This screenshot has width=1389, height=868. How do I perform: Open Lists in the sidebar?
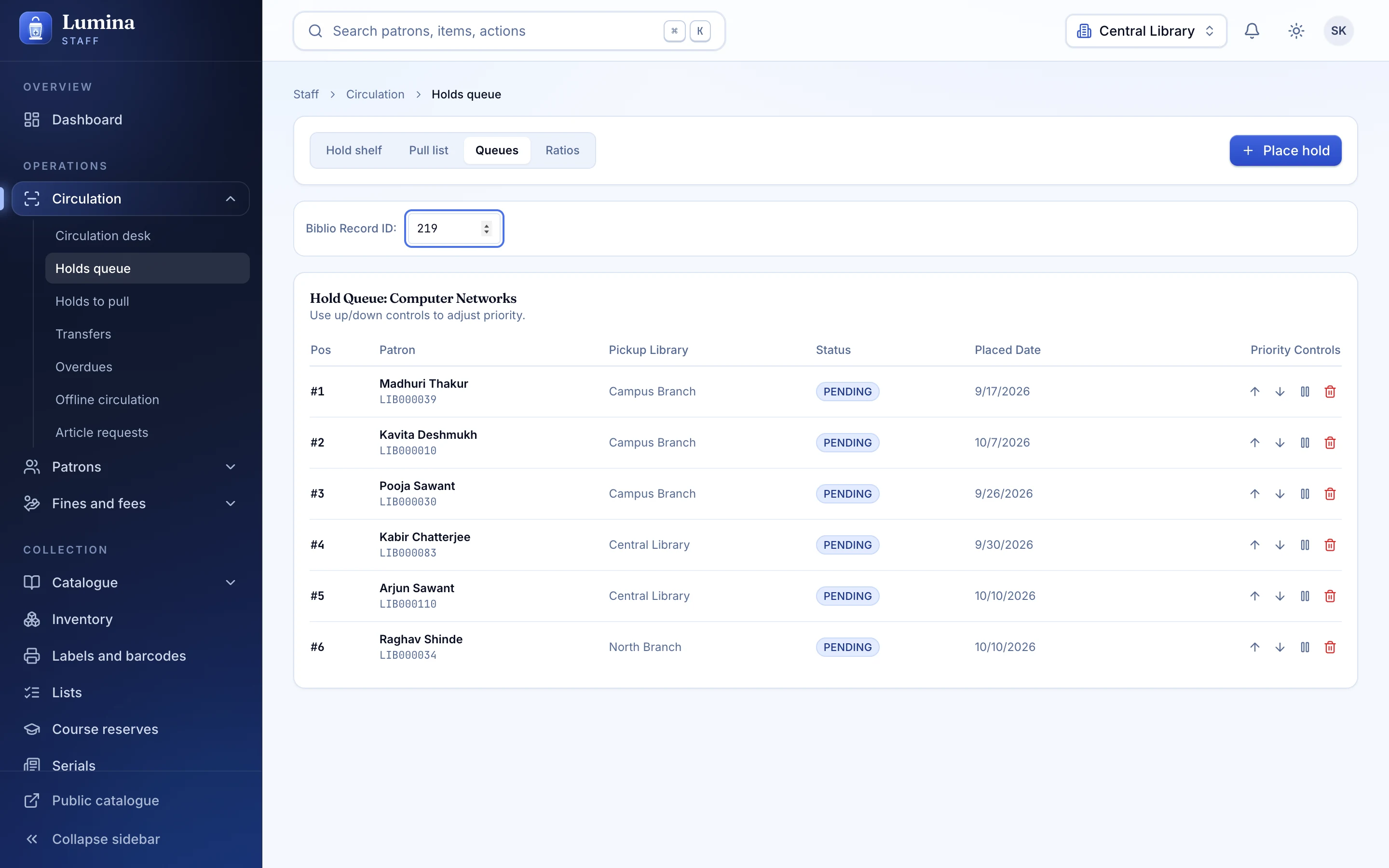pos(131,692)
